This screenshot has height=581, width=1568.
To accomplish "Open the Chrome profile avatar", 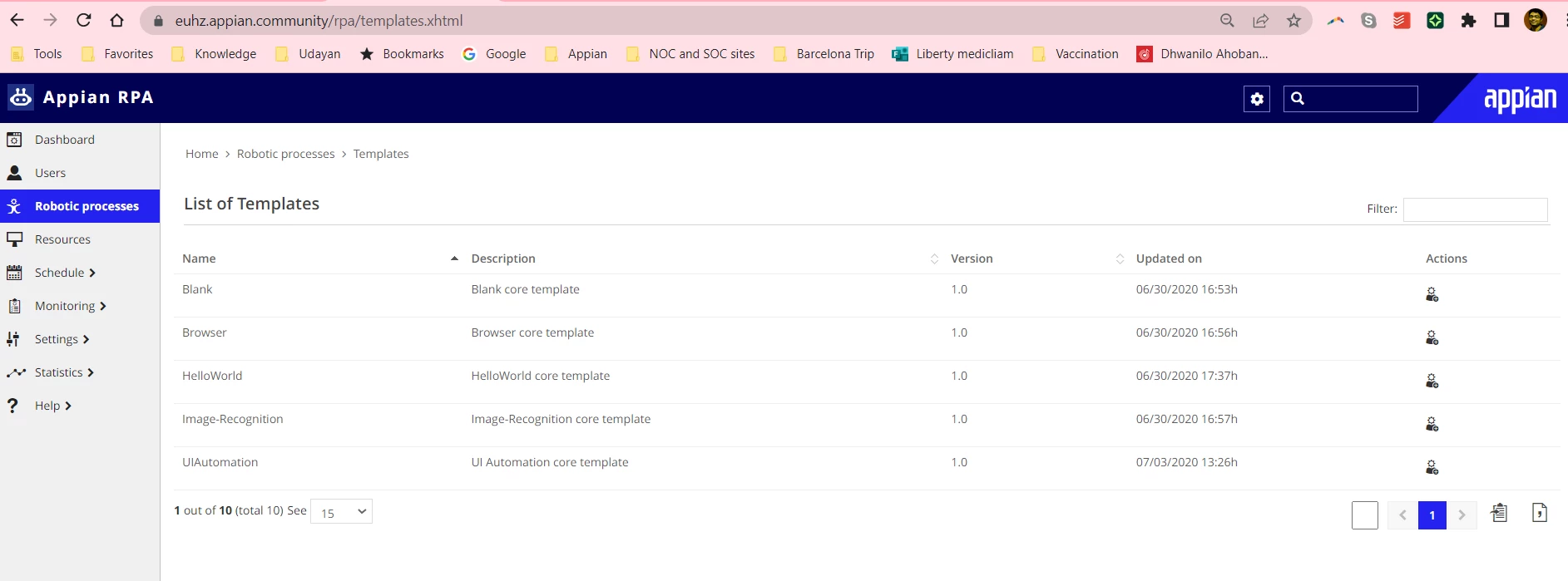I will (x=1536, y=21).
